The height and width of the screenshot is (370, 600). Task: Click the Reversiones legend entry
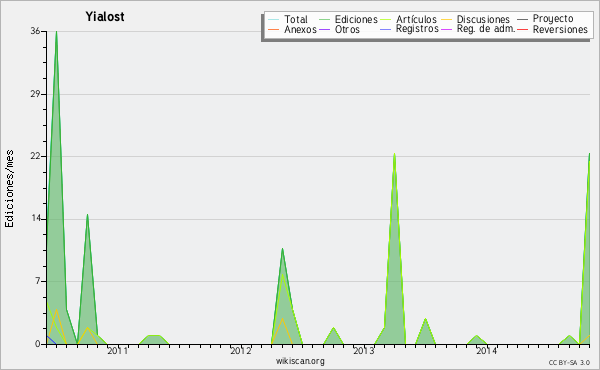[x=552, y=29]
